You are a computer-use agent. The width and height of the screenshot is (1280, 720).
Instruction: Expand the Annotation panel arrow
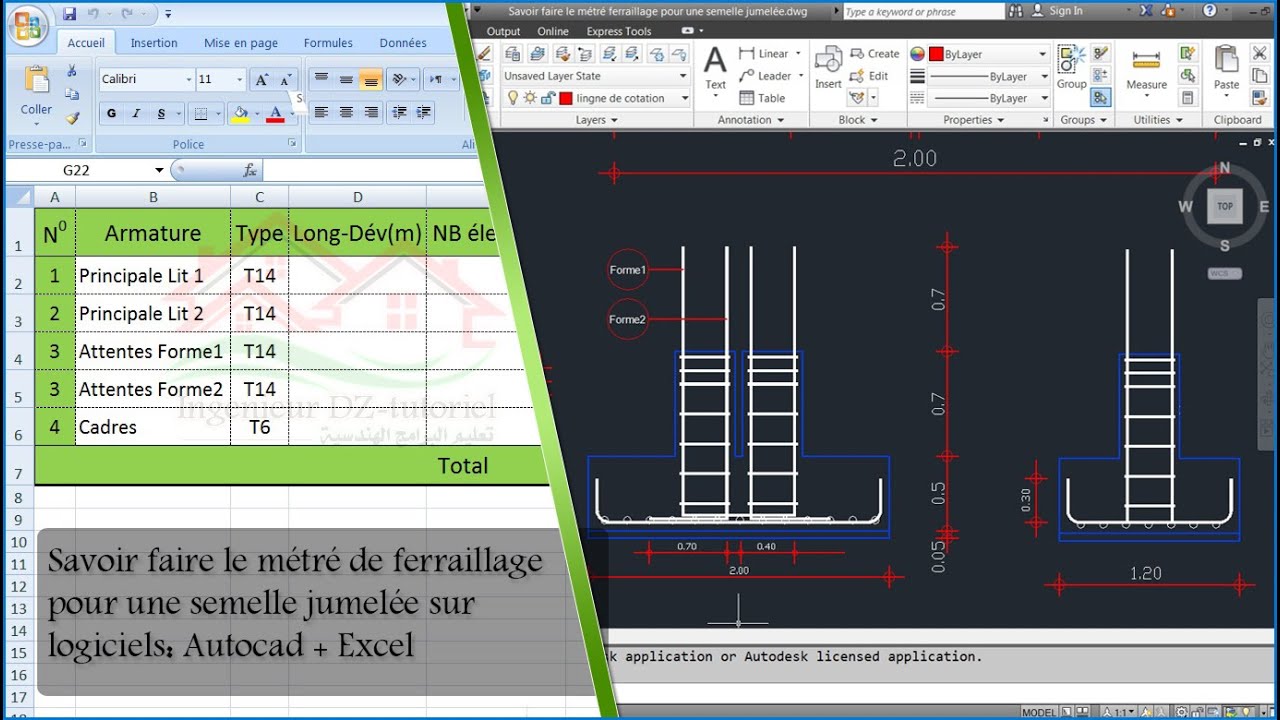779,120
